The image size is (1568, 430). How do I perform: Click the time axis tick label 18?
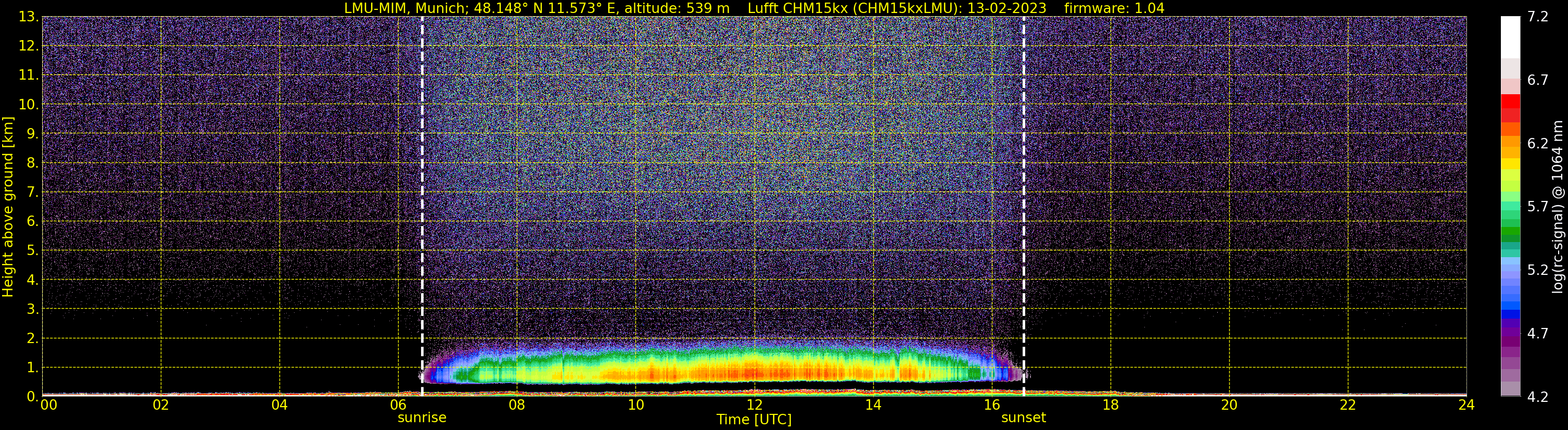click(x=1110, y=406)
